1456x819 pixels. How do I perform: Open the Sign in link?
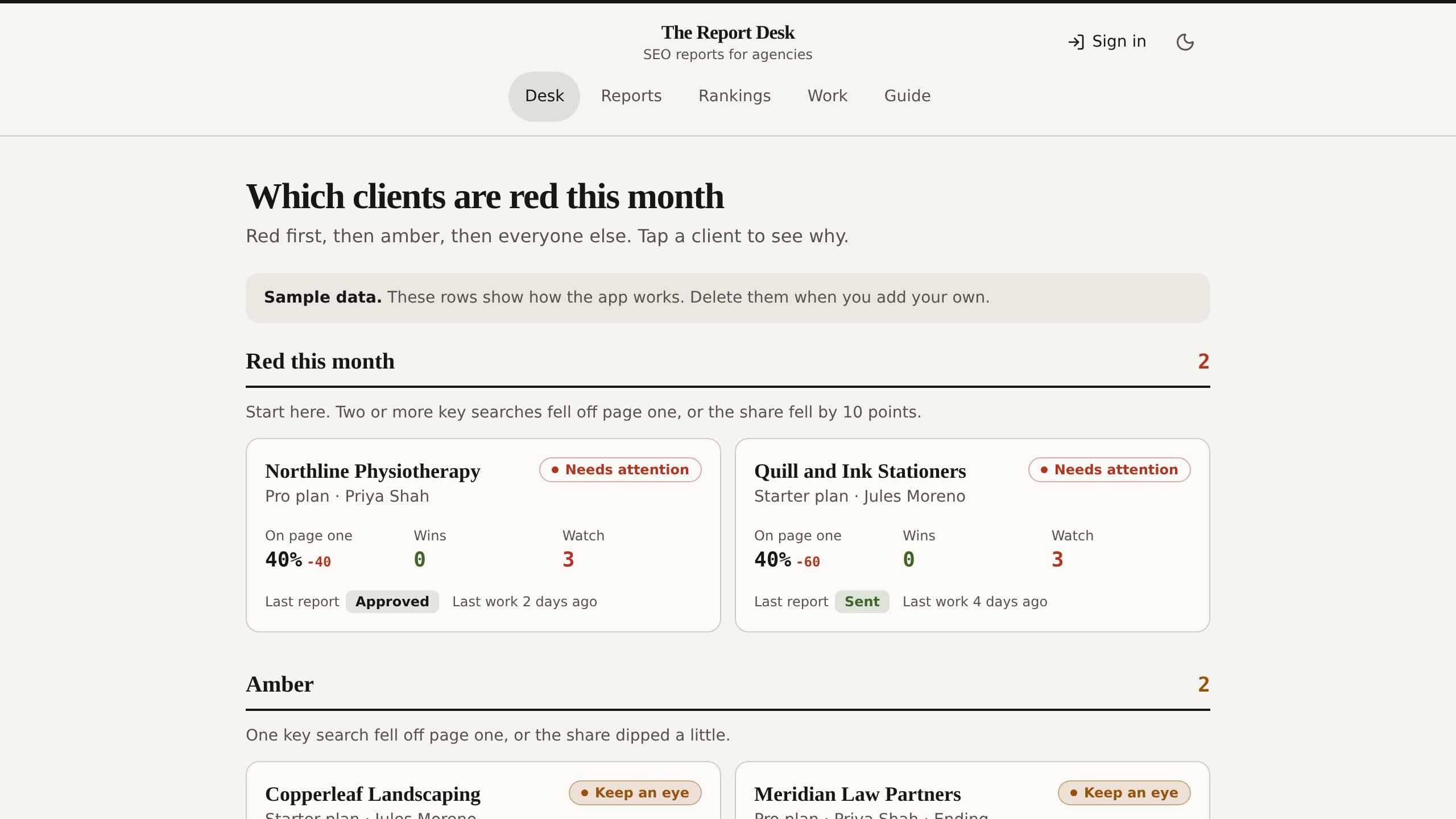click(1107, 42)
